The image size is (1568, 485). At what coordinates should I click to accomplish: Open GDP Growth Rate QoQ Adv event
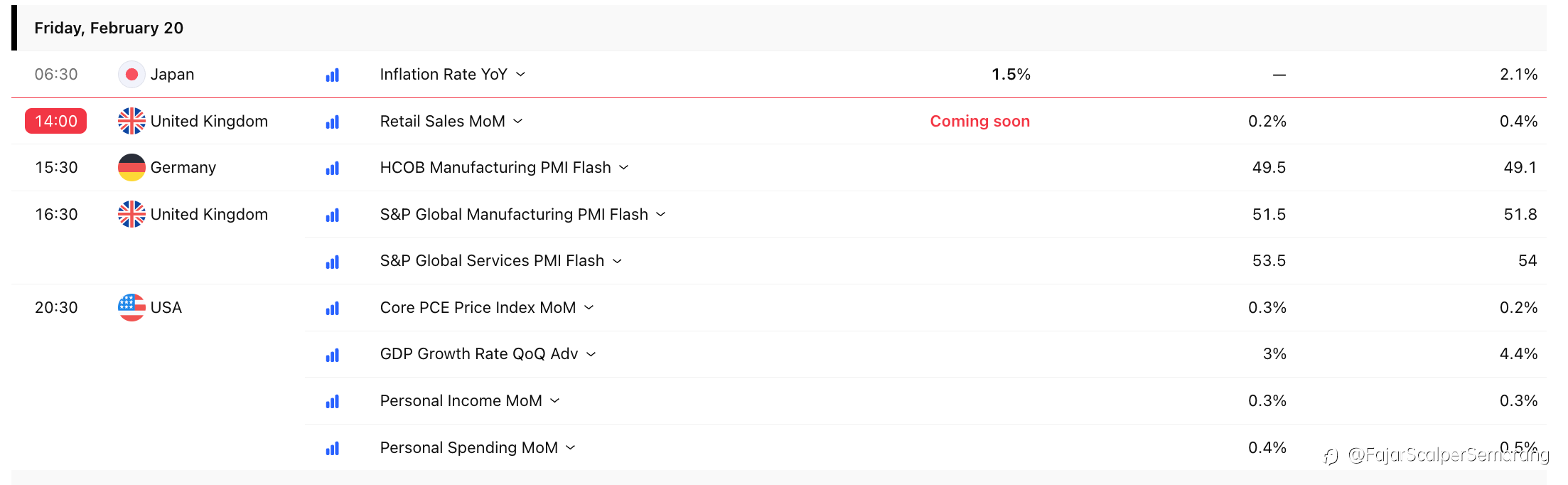pyautogui.click(x=478, y=354)
